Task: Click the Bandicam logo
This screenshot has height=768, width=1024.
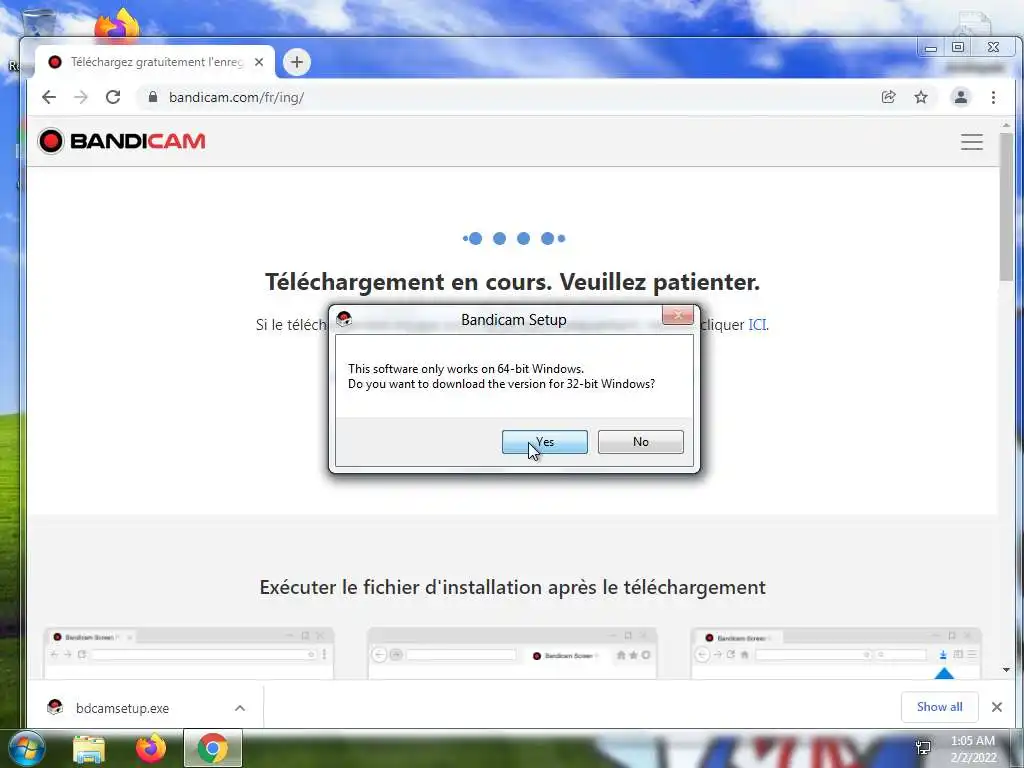Action: [x=121, y=141]
